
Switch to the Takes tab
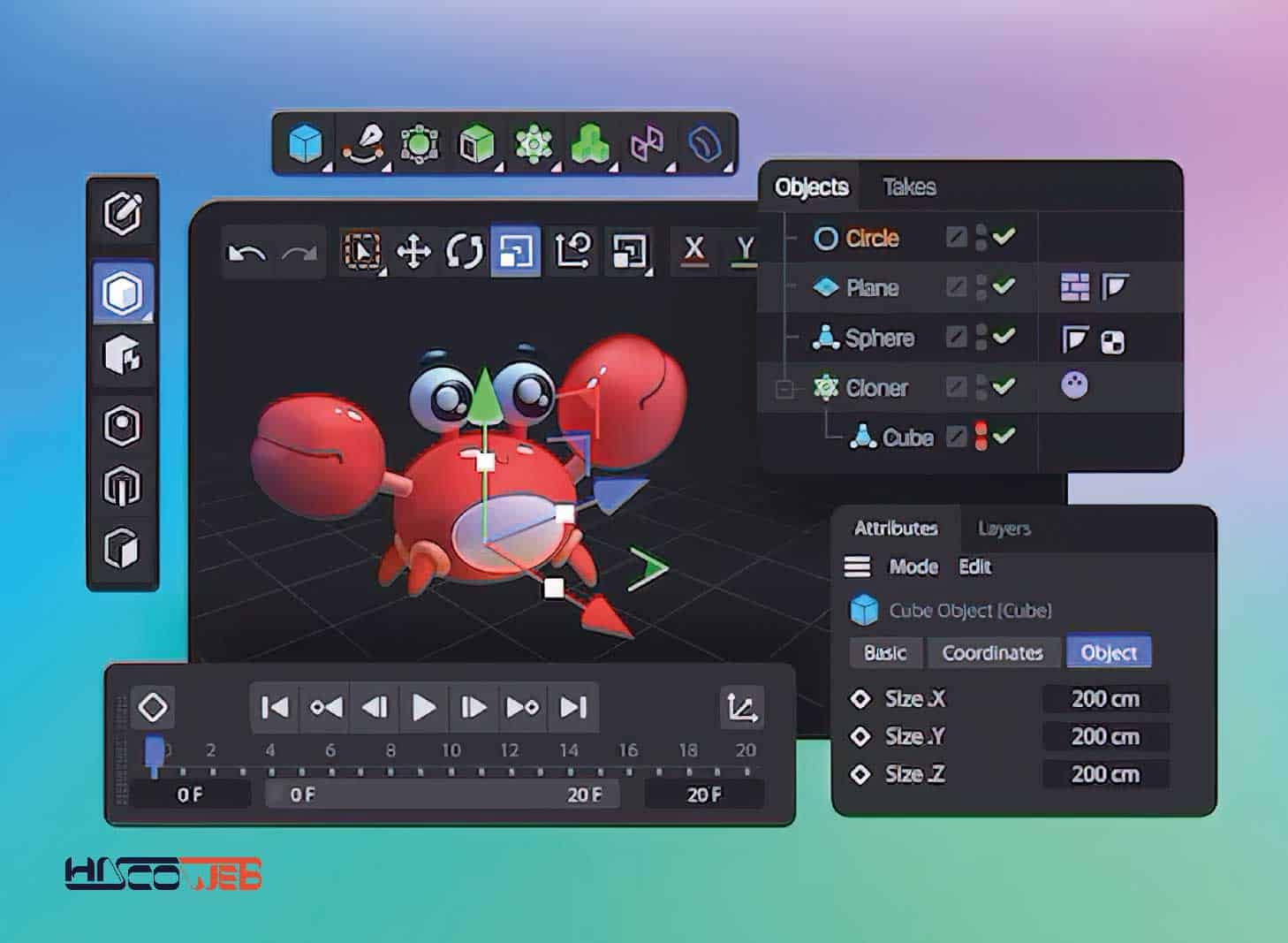pyautogui.click(x=909, y=186)
